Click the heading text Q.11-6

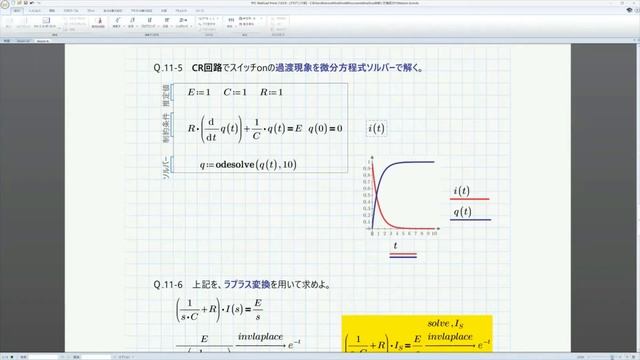tap(168, 284)
